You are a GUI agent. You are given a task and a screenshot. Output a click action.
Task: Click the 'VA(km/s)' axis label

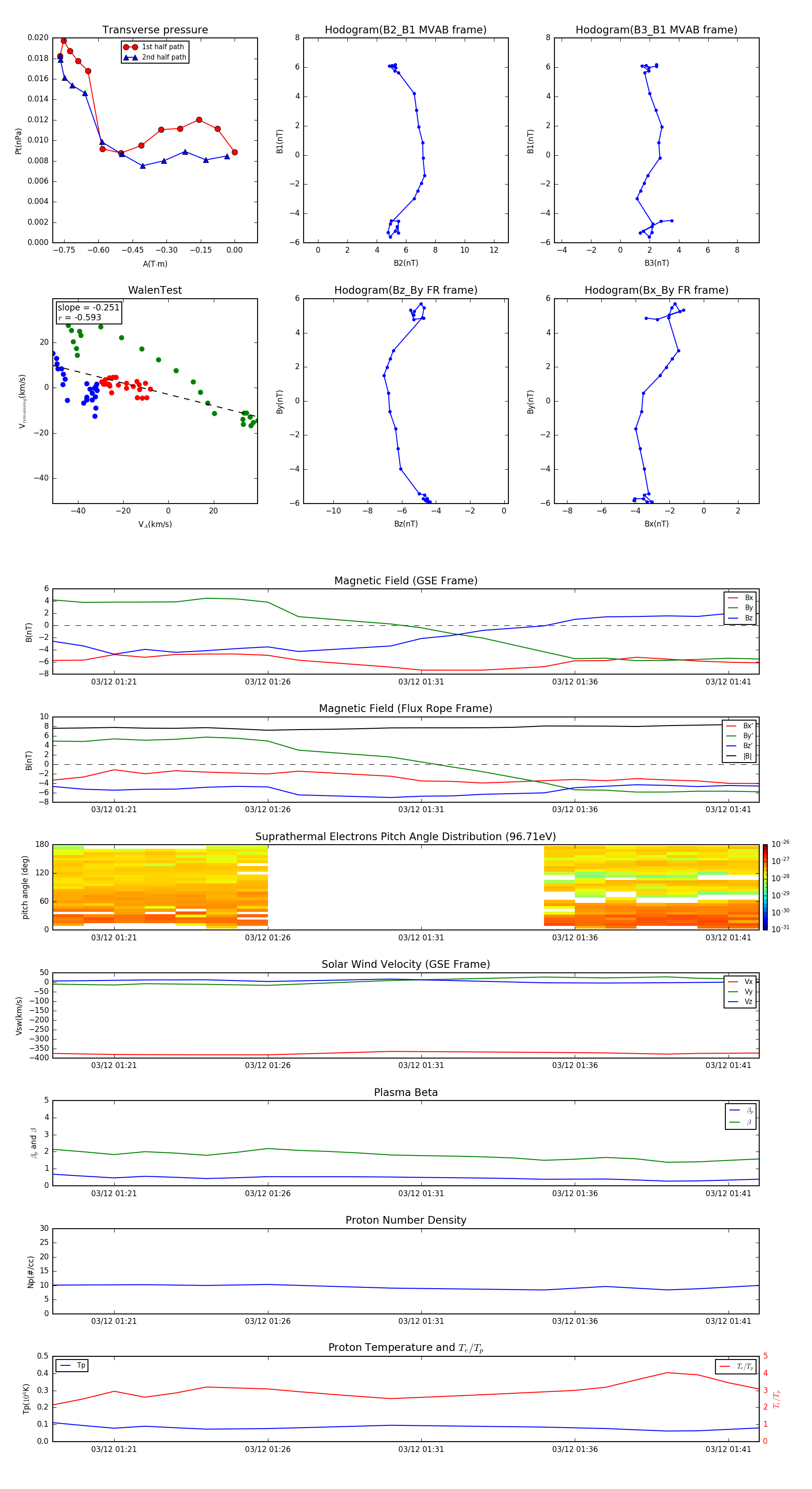[x=155, y=524]
